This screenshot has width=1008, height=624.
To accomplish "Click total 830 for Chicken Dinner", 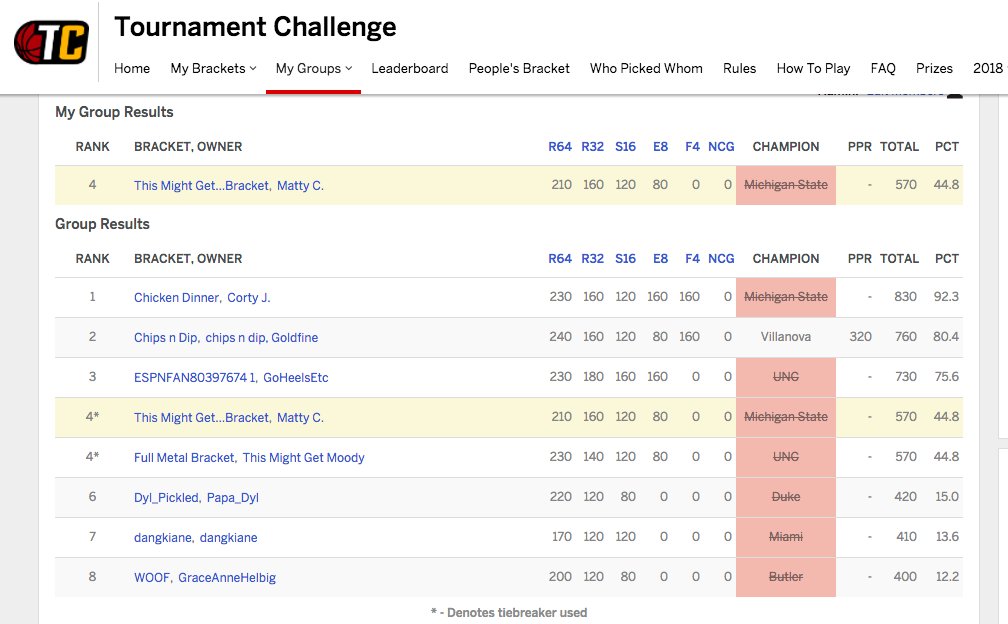I will tap(905, 297).
